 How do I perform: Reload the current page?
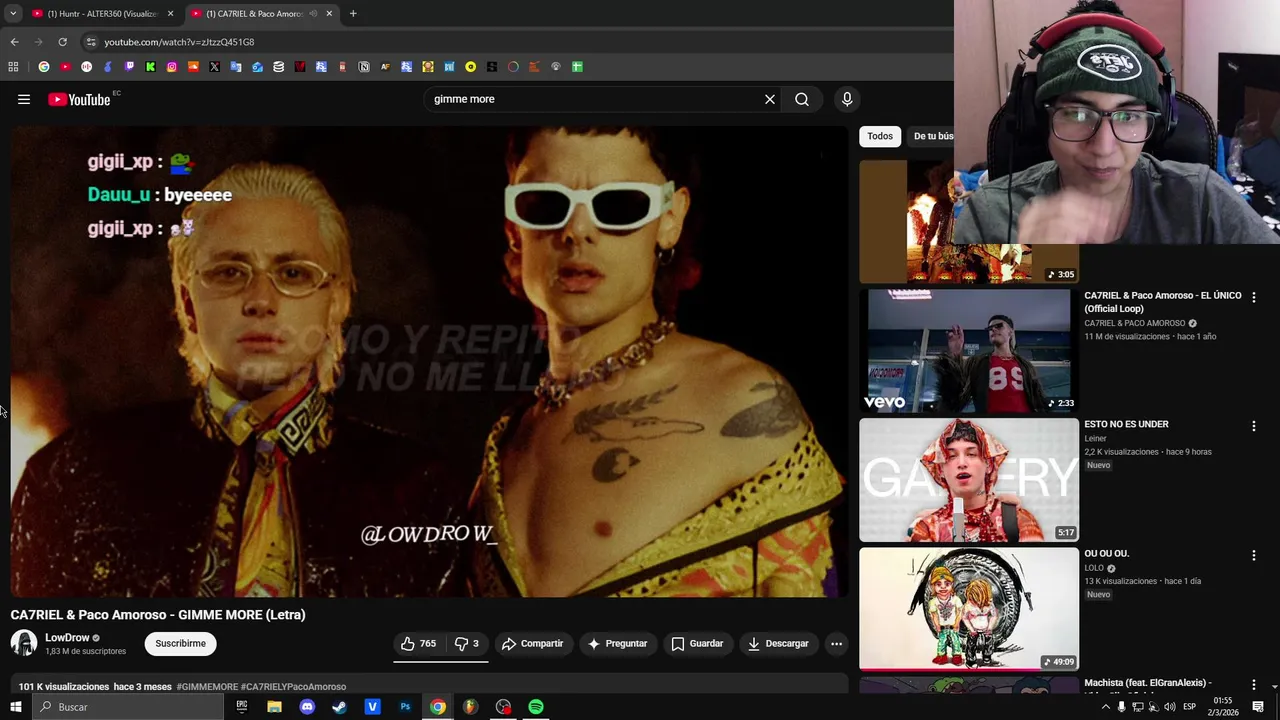point(62,42)
